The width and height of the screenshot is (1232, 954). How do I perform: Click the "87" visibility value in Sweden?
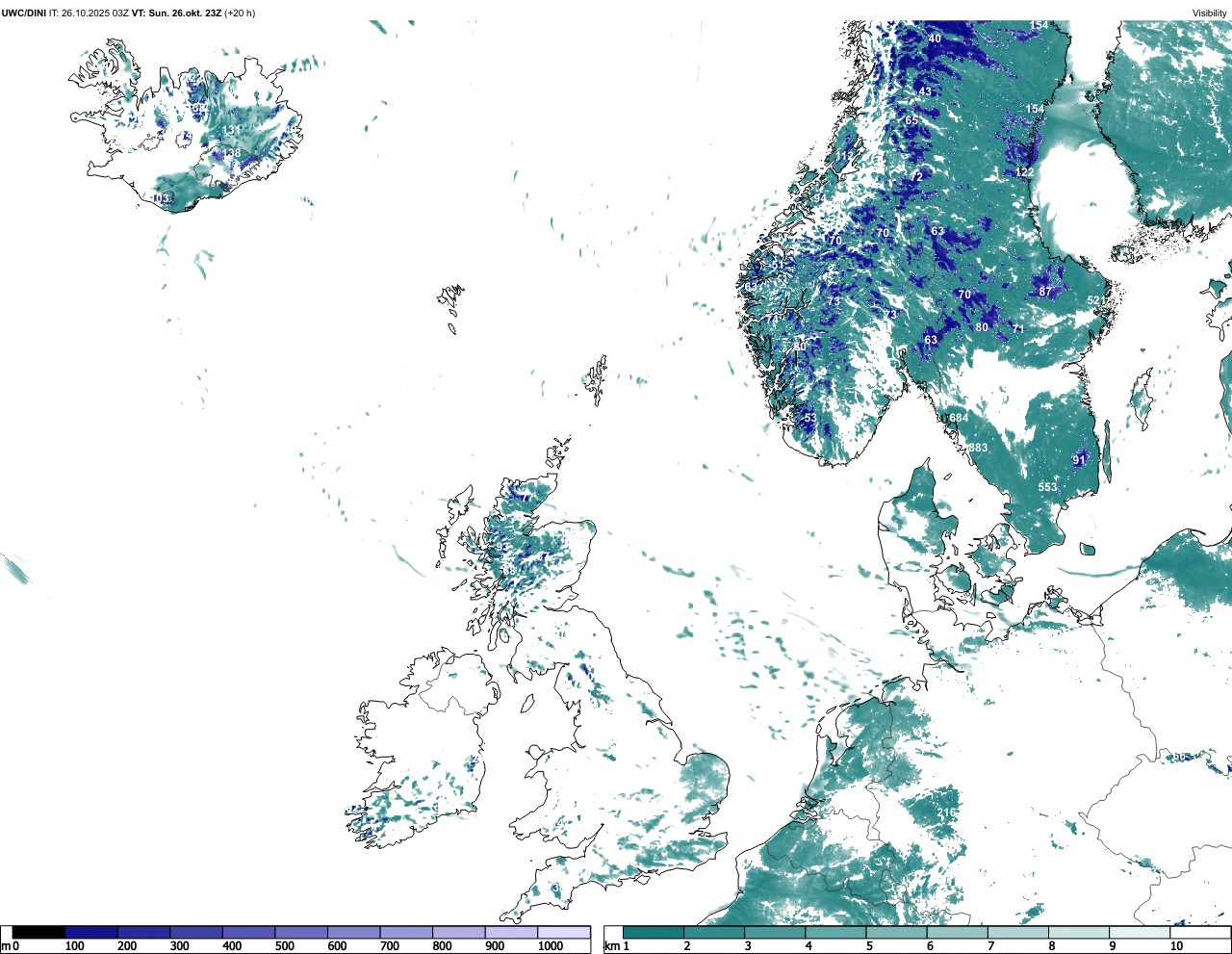[x=1045, y=292]
